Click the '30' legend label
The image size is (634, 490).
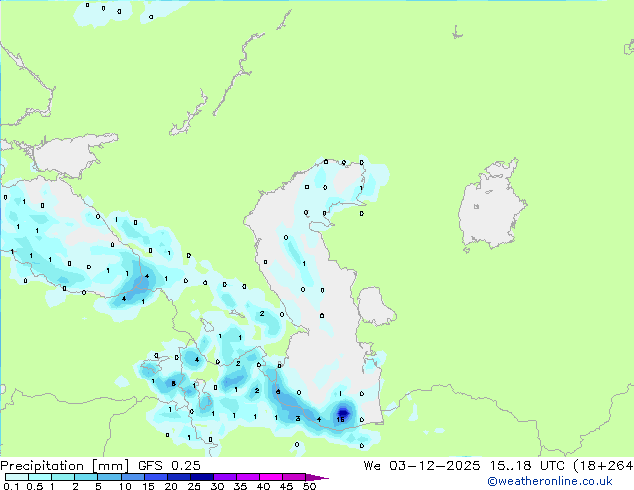[217, 486]
